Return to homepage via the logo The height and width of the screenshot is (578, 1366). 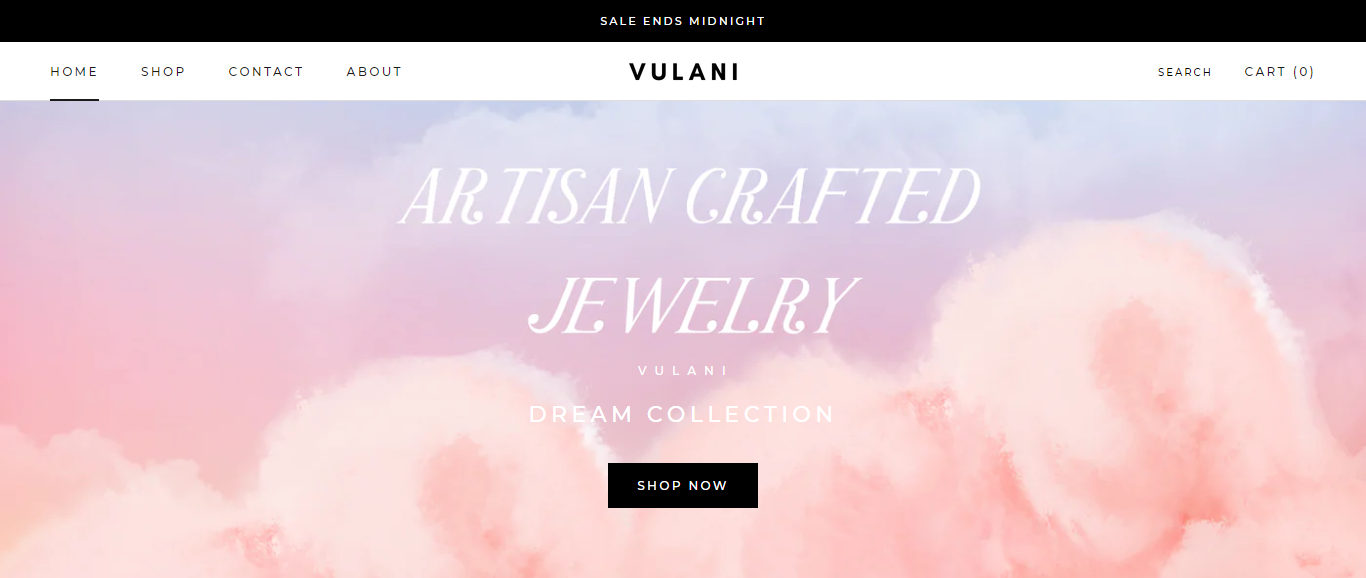[683, 71]
